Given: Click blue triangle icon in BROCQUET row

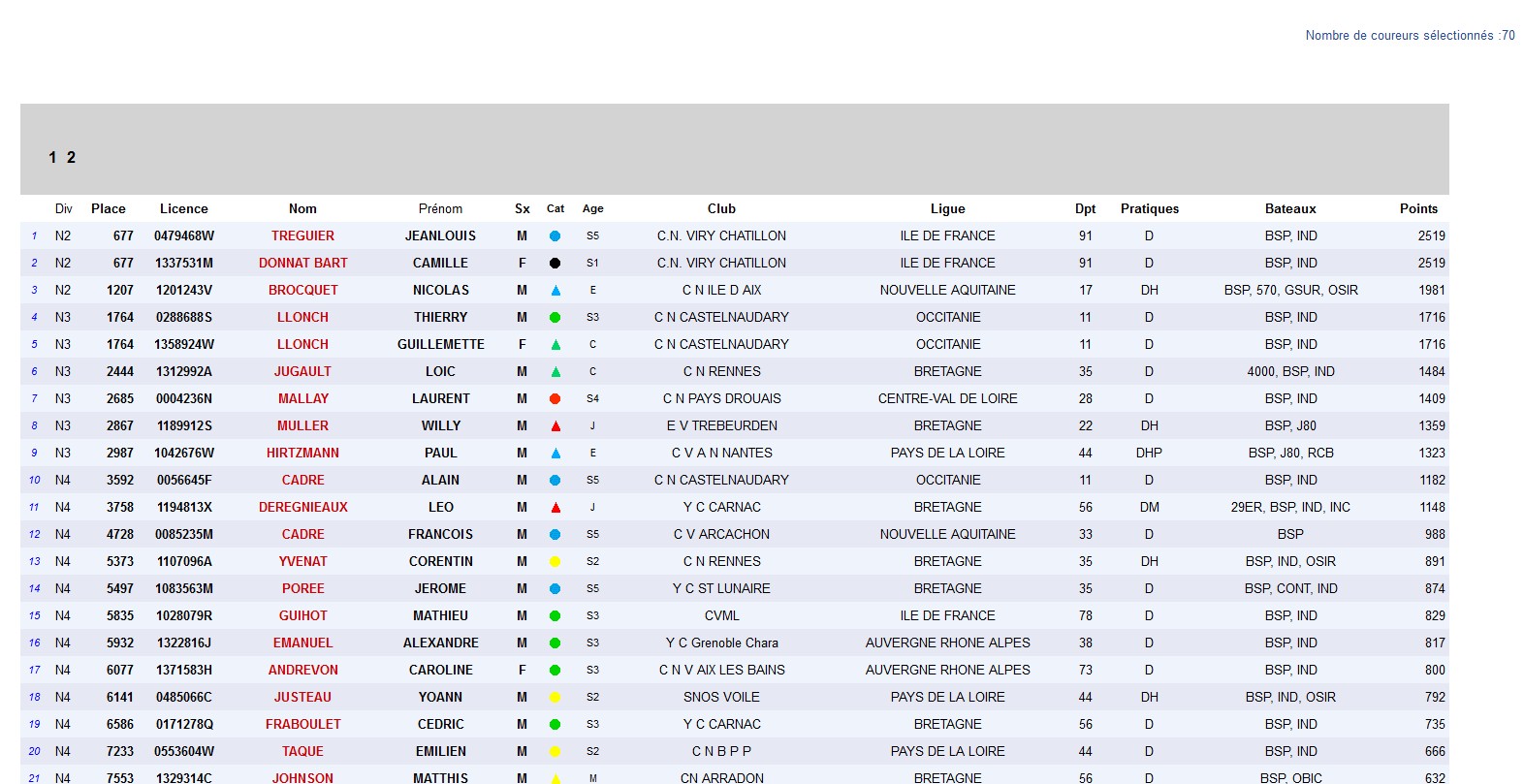Looking at the screenshot, I should coord(556,290).
